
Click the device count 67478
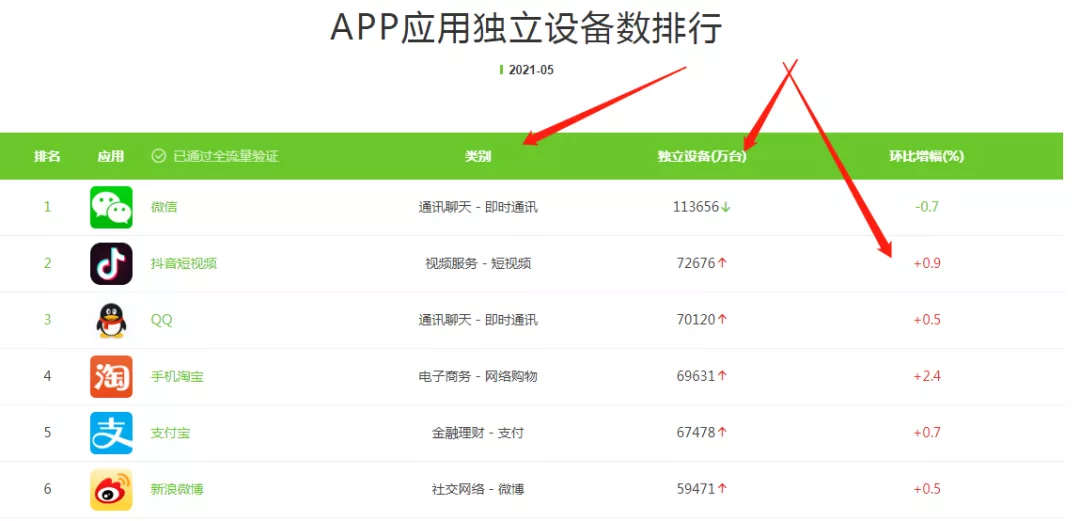[x=696, y=433]
